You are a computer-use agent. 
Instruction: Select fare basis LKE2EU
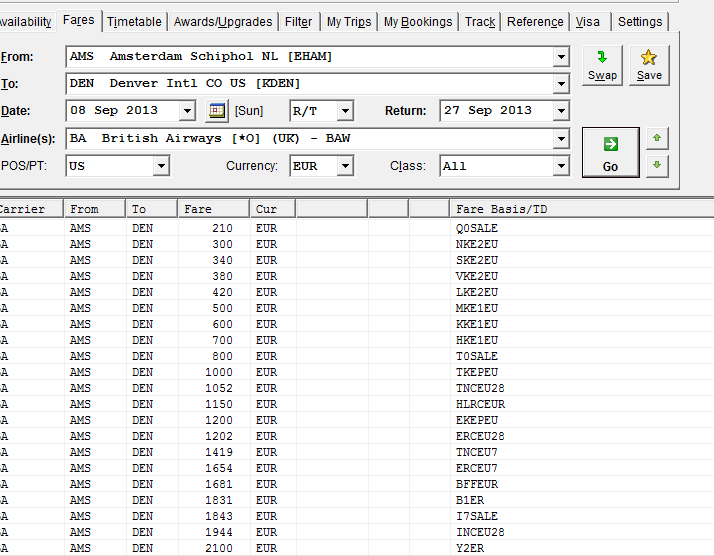(476, 292)
